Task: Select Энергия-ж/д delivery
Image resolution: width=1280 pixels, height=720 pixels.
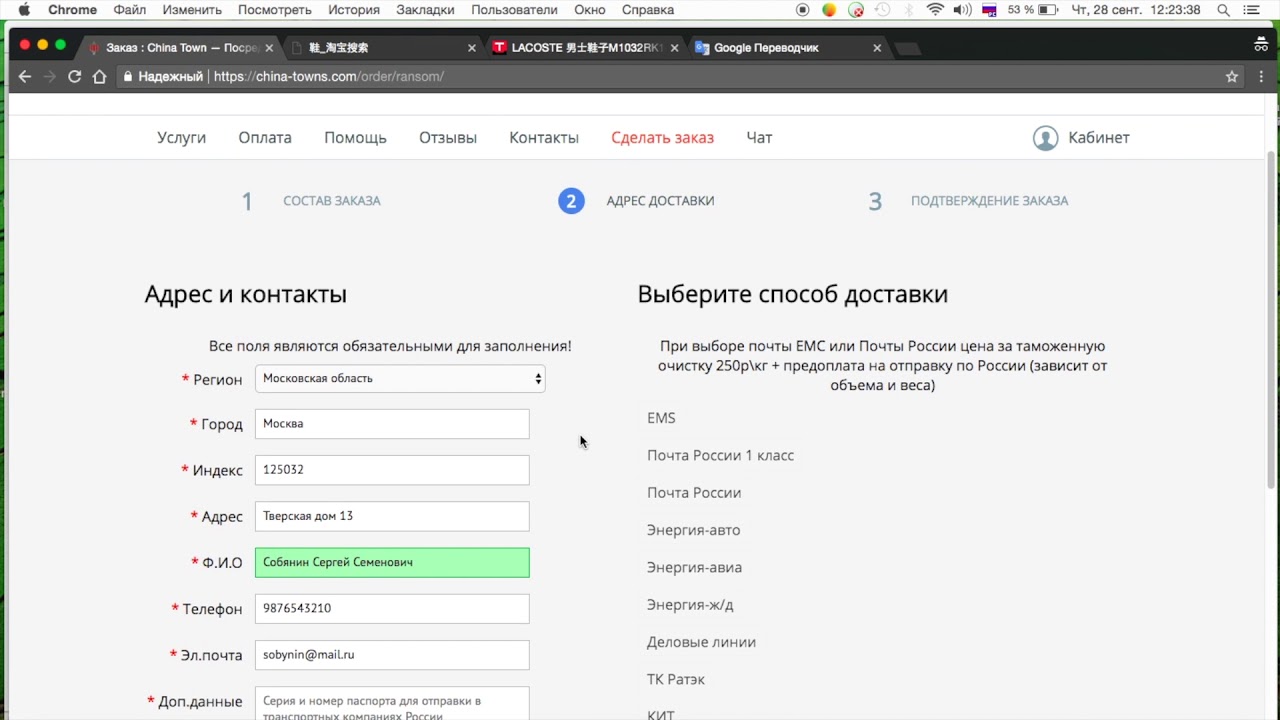Action: 690,605
